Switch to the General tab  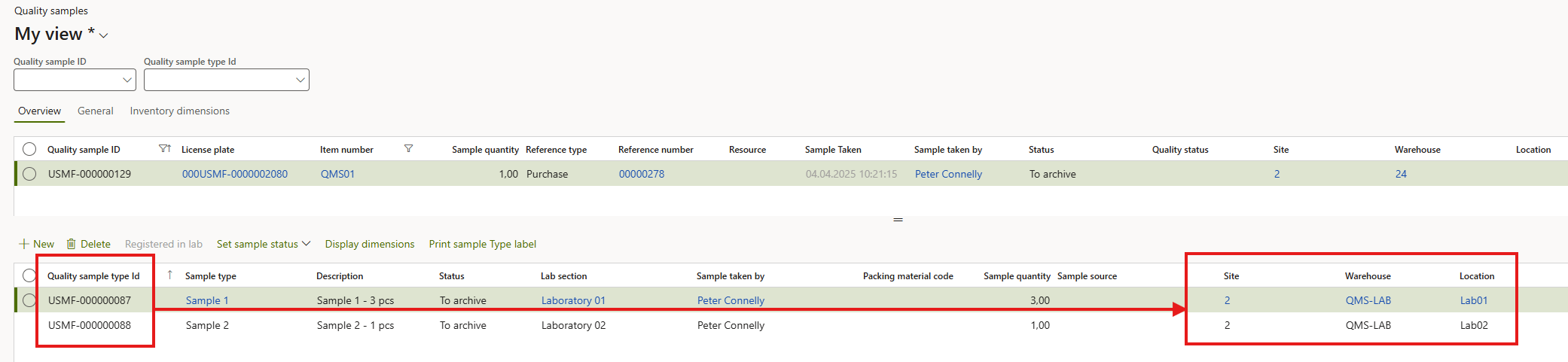tap(96, 111)
